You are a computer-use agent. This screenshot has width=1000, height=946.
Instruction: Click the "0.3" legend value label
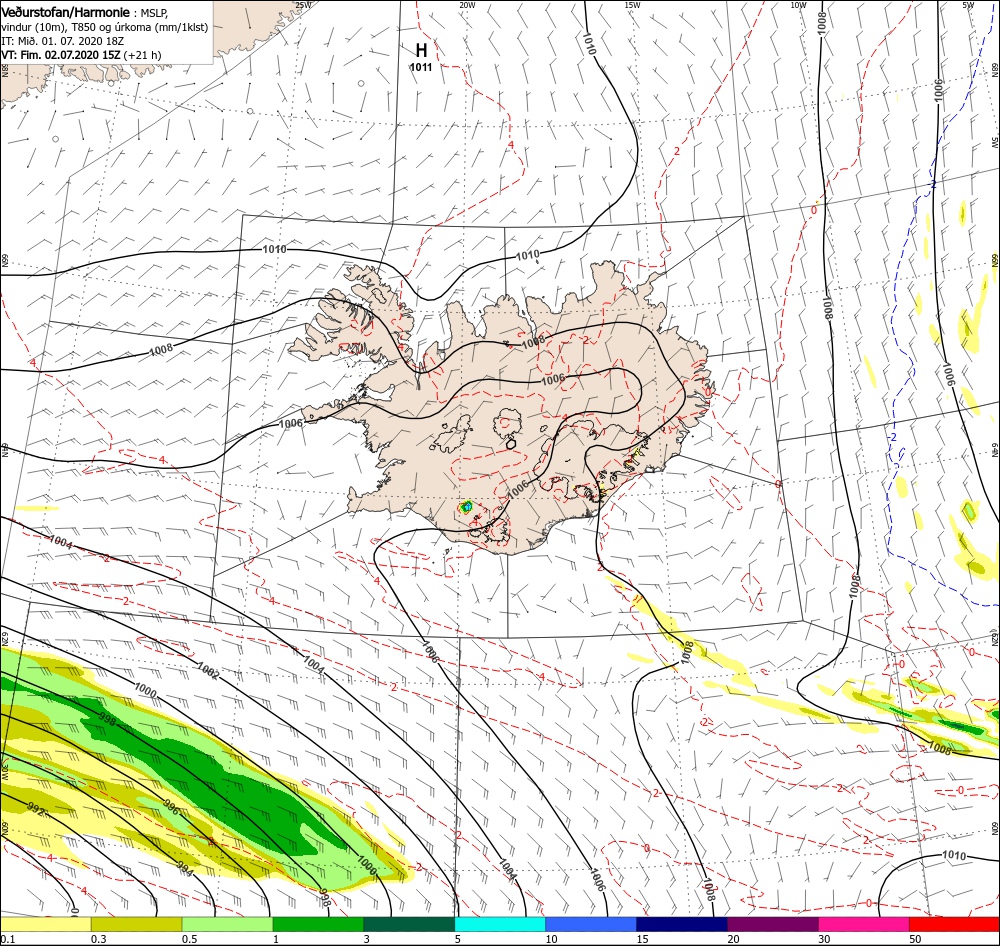[99, 939]
